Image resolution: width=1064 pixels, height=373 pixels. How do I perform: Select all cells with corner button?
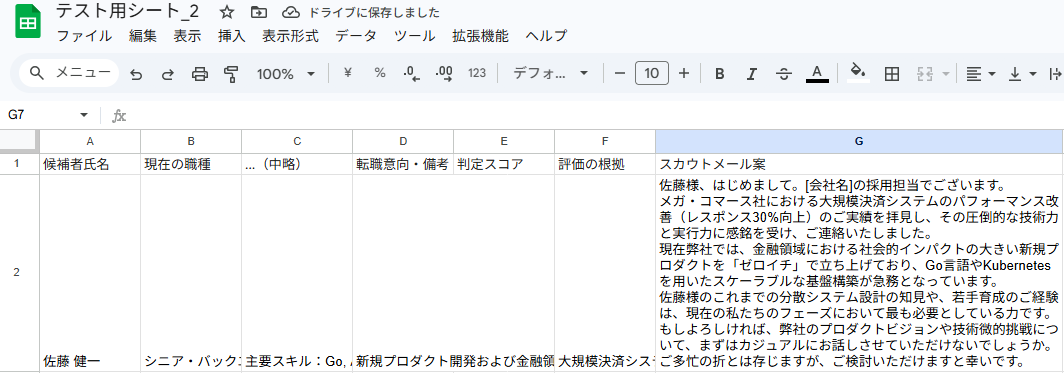tap(18, 140)
